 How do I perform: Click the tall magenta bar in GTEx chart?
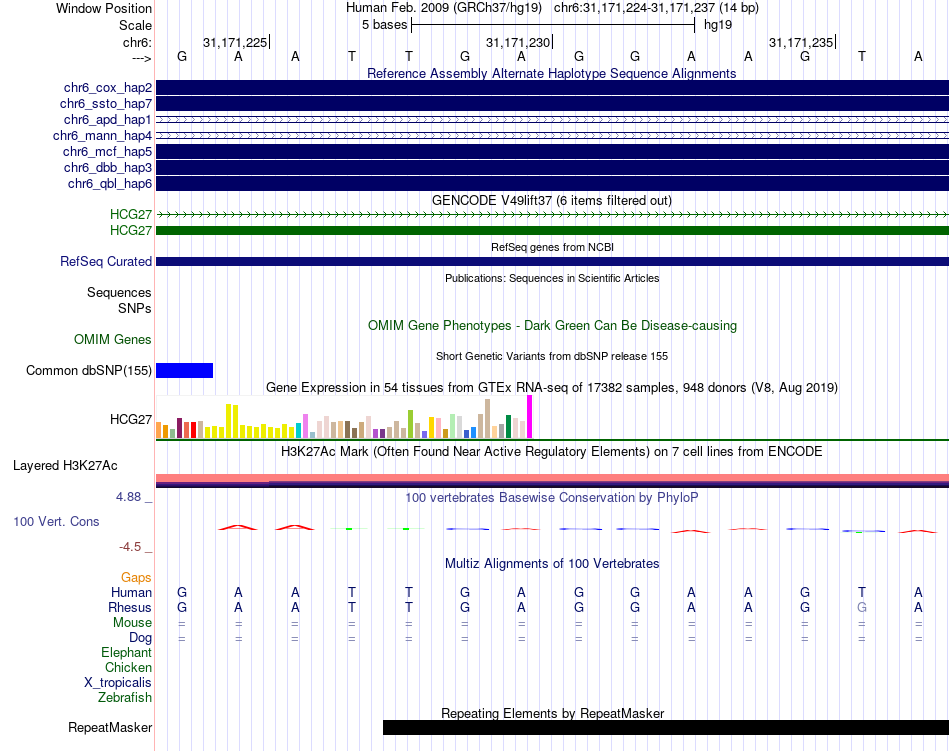coord(530,417)
